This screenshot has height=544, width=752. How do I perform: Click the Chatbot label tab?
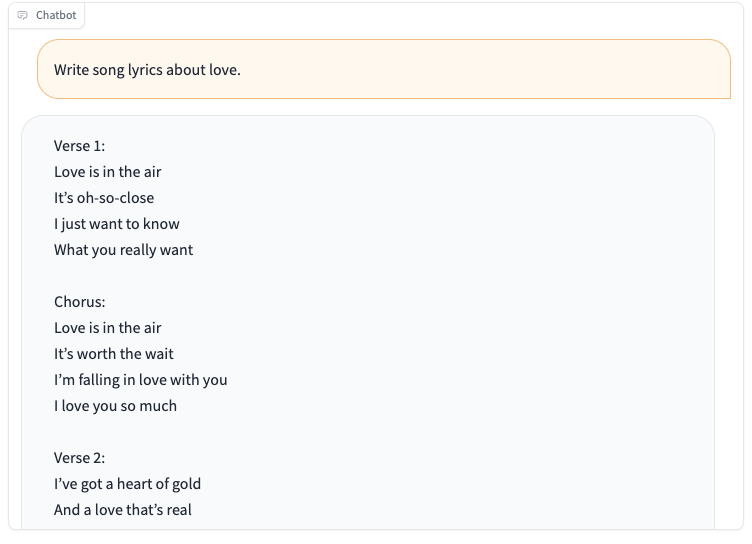pos(47,15)
